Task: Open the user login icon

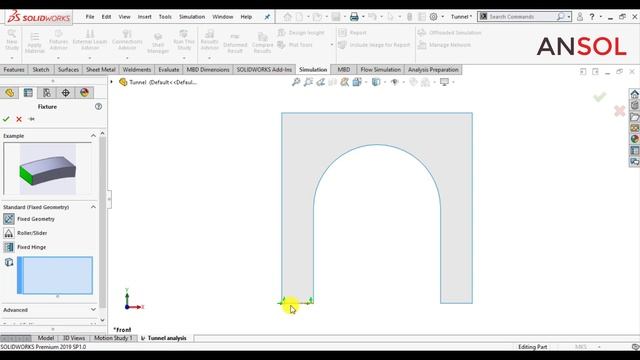Action: pos(580,17)
